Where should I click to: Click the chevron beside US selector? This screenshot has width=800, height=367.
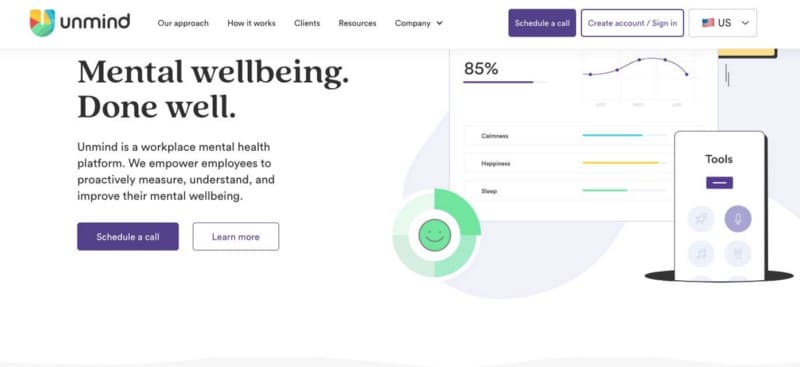click(745, 23)
